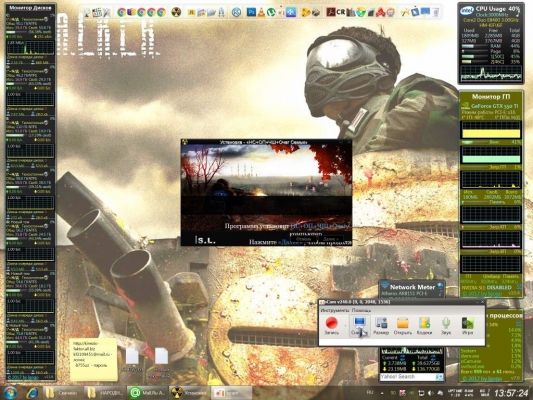
Task: Switch to the Установка taskbar button
Action: [189, 393]
